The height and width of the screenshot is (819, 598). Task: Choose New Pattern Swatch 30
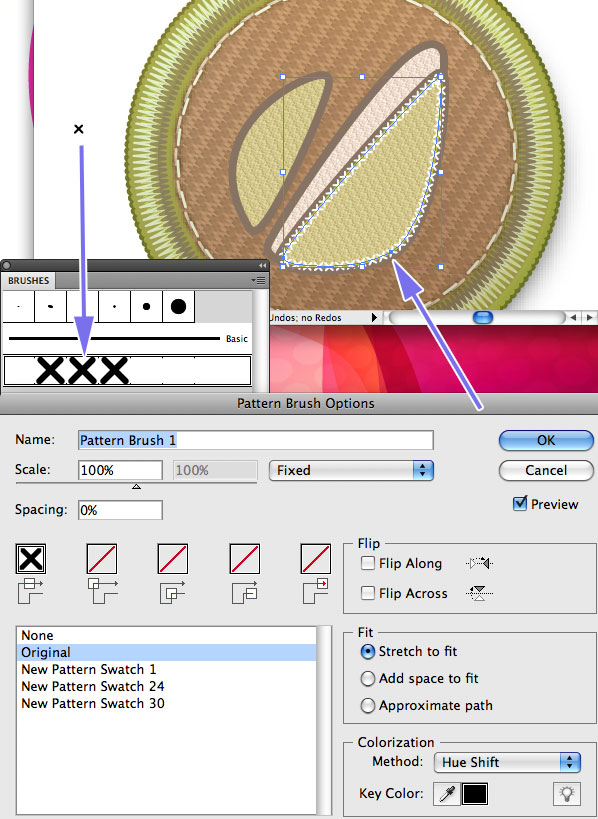point(166,704)
